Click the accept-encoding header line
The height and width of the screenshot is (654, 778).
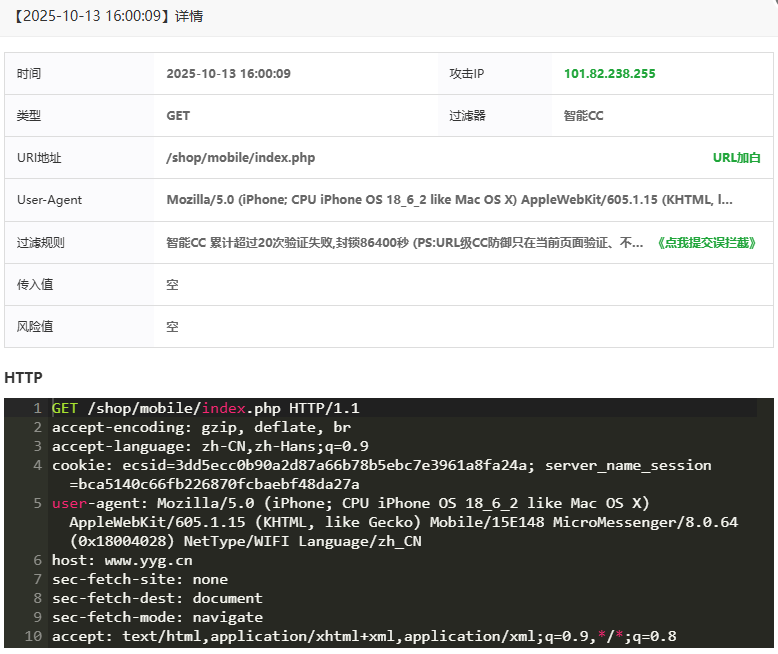point(200,427)
